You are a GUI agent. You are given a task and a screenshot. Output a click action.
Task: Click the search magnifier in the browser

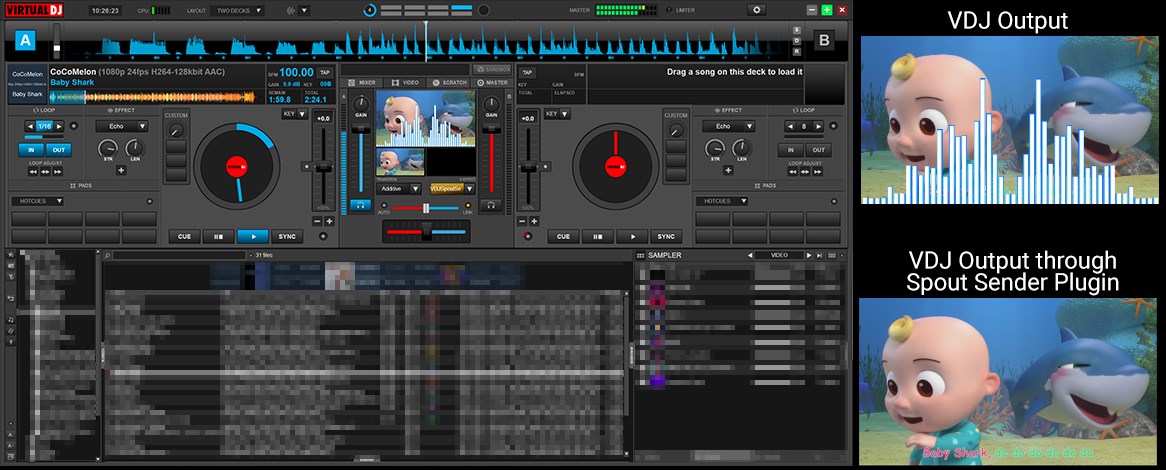pos(108,255)
